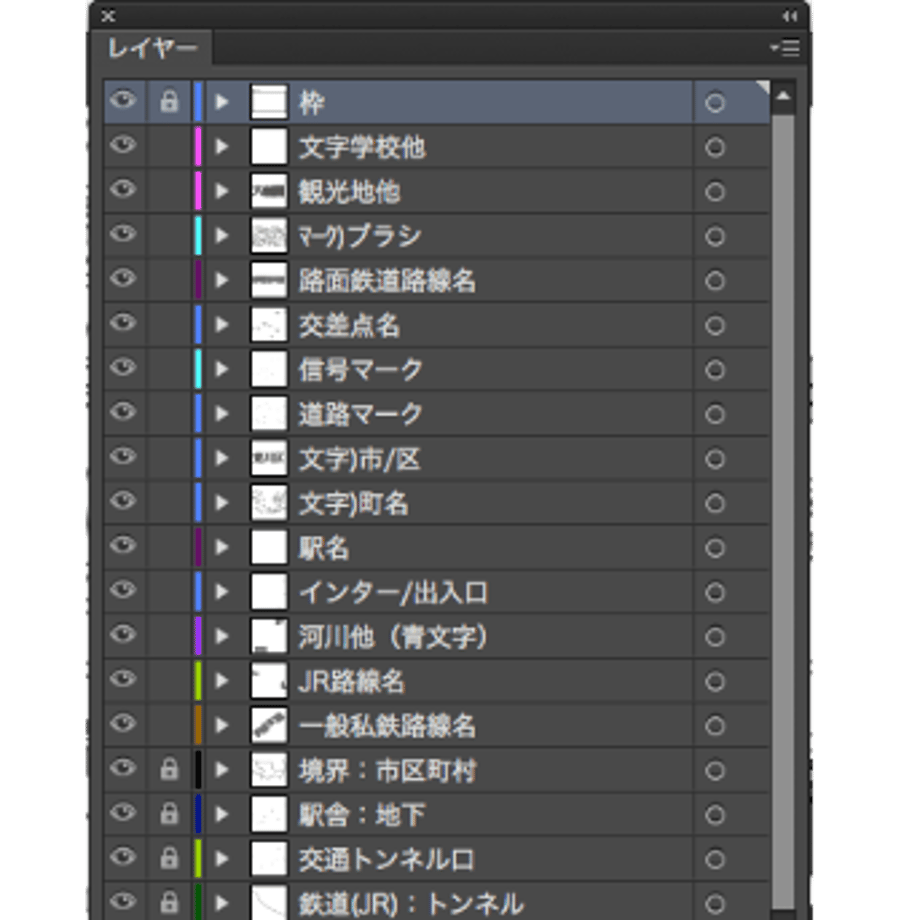Hide the JR路線名 layer
Screen dimensions: 920x920
click(123, 679)
